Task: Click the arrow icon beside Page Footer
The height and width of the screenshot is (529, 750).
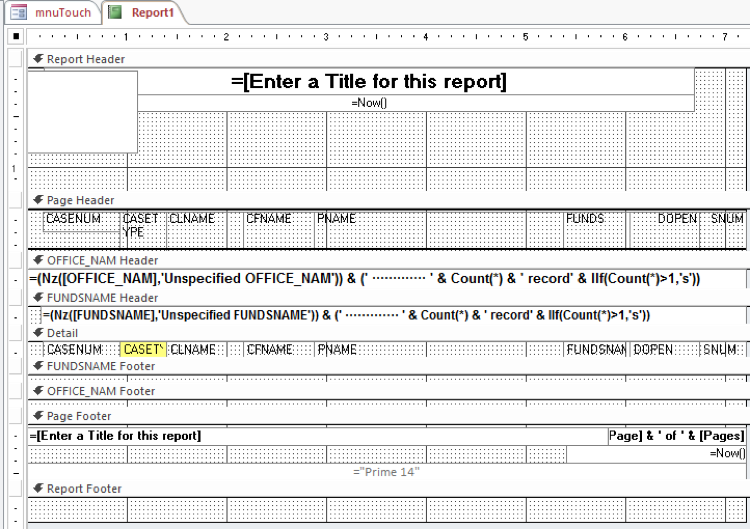Action: tap(38, 416)
